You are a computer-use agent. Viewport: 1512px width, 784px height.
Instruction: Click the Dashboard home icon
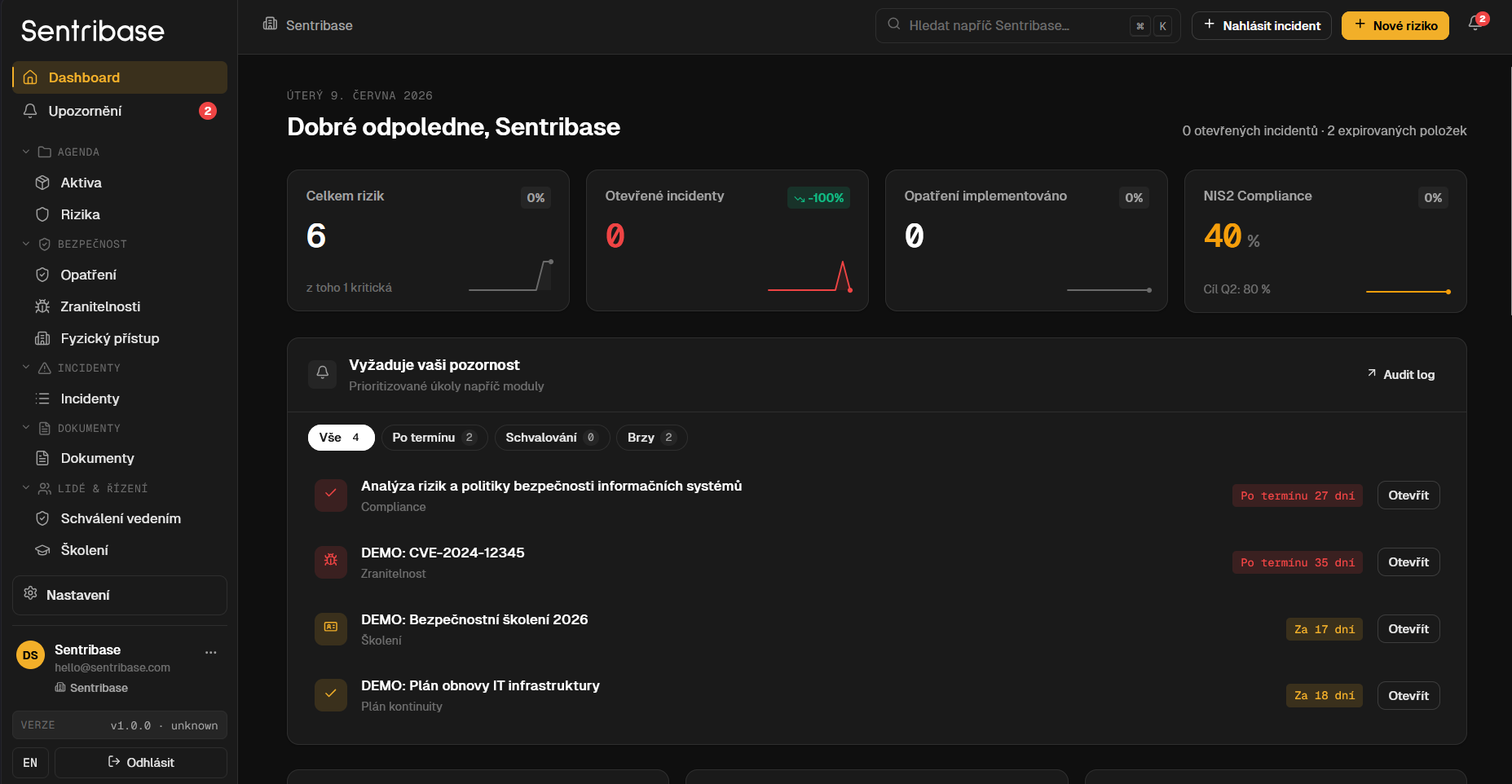tap(30, 77)
